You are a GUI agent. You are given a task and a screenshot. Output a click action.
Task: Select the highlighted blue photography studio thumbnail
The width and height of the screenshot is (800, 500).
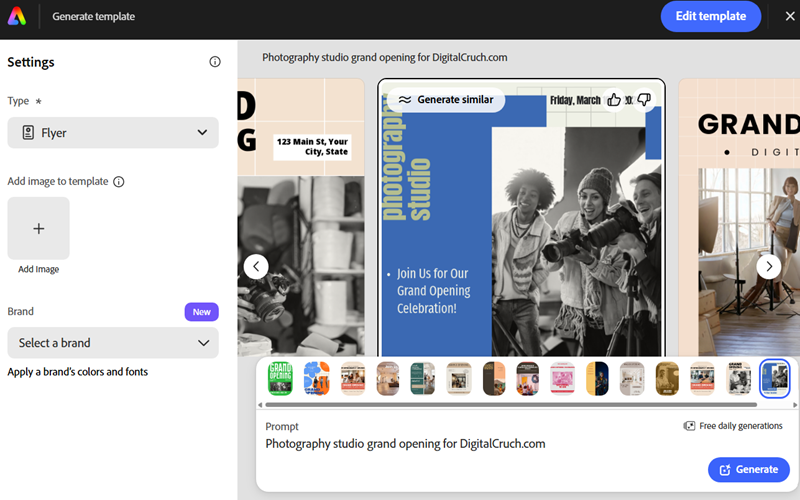coord(774,378)
